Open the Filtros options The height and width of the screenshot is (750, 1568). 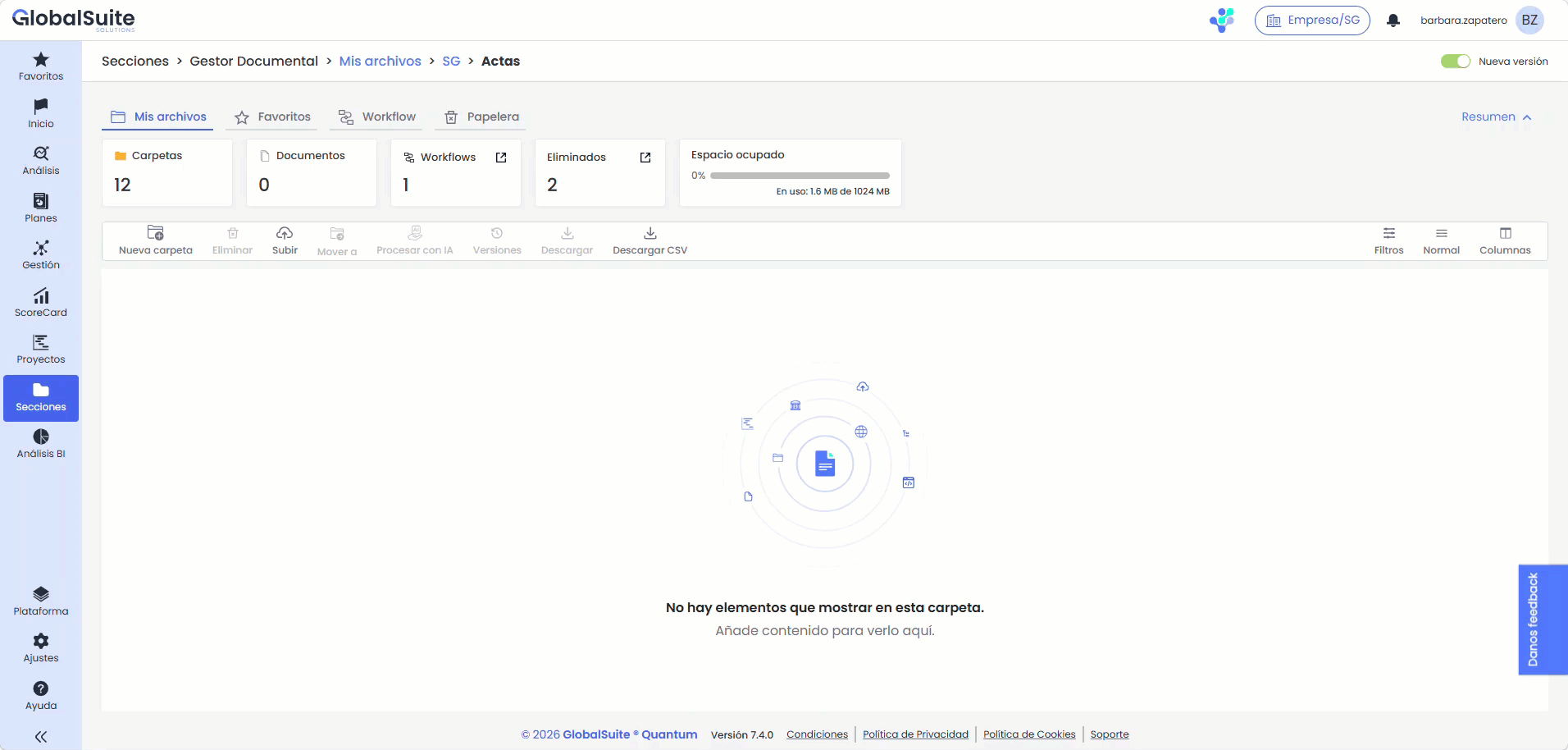coord(1388,240)
